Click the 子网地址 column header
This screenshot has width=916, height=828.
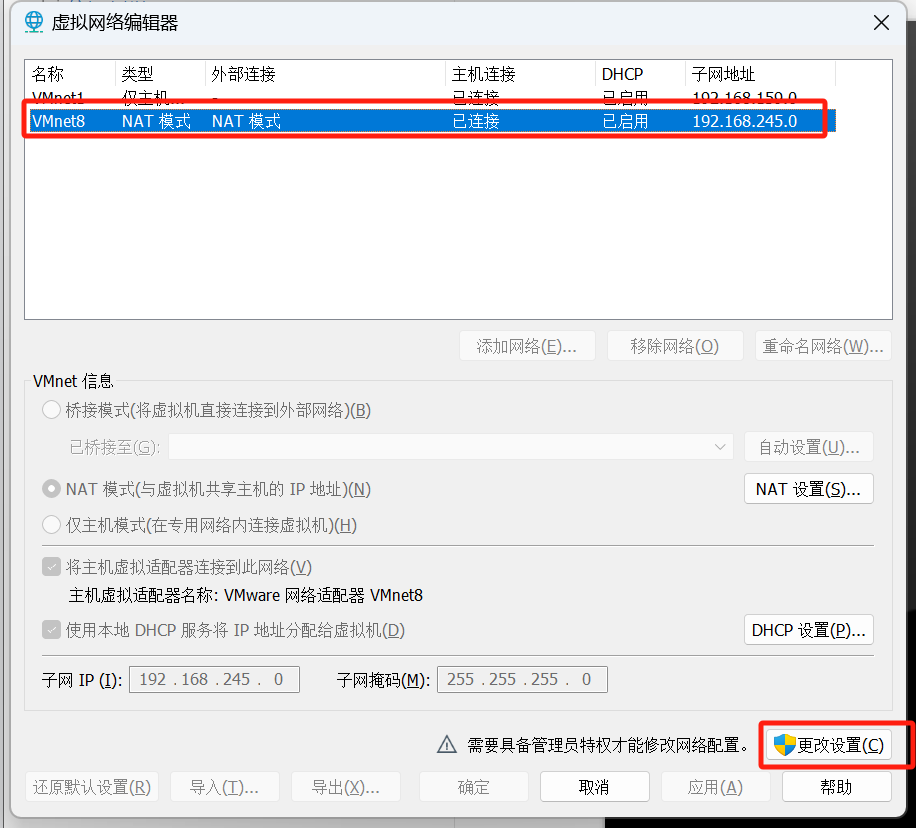pyautogui.click(x=761, y=74)
